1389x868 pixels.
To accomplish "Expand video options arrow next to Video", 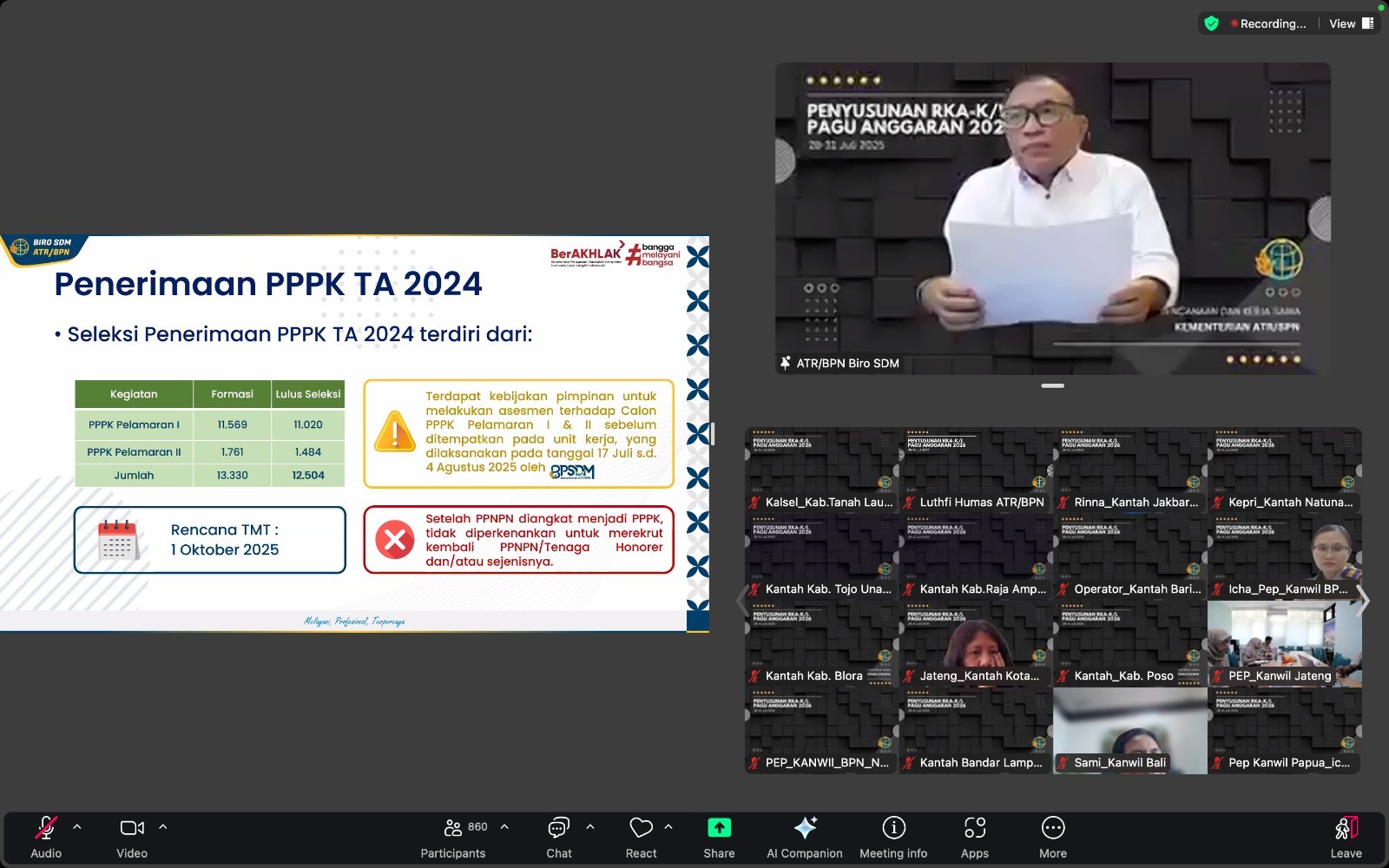I will (163, 827).
